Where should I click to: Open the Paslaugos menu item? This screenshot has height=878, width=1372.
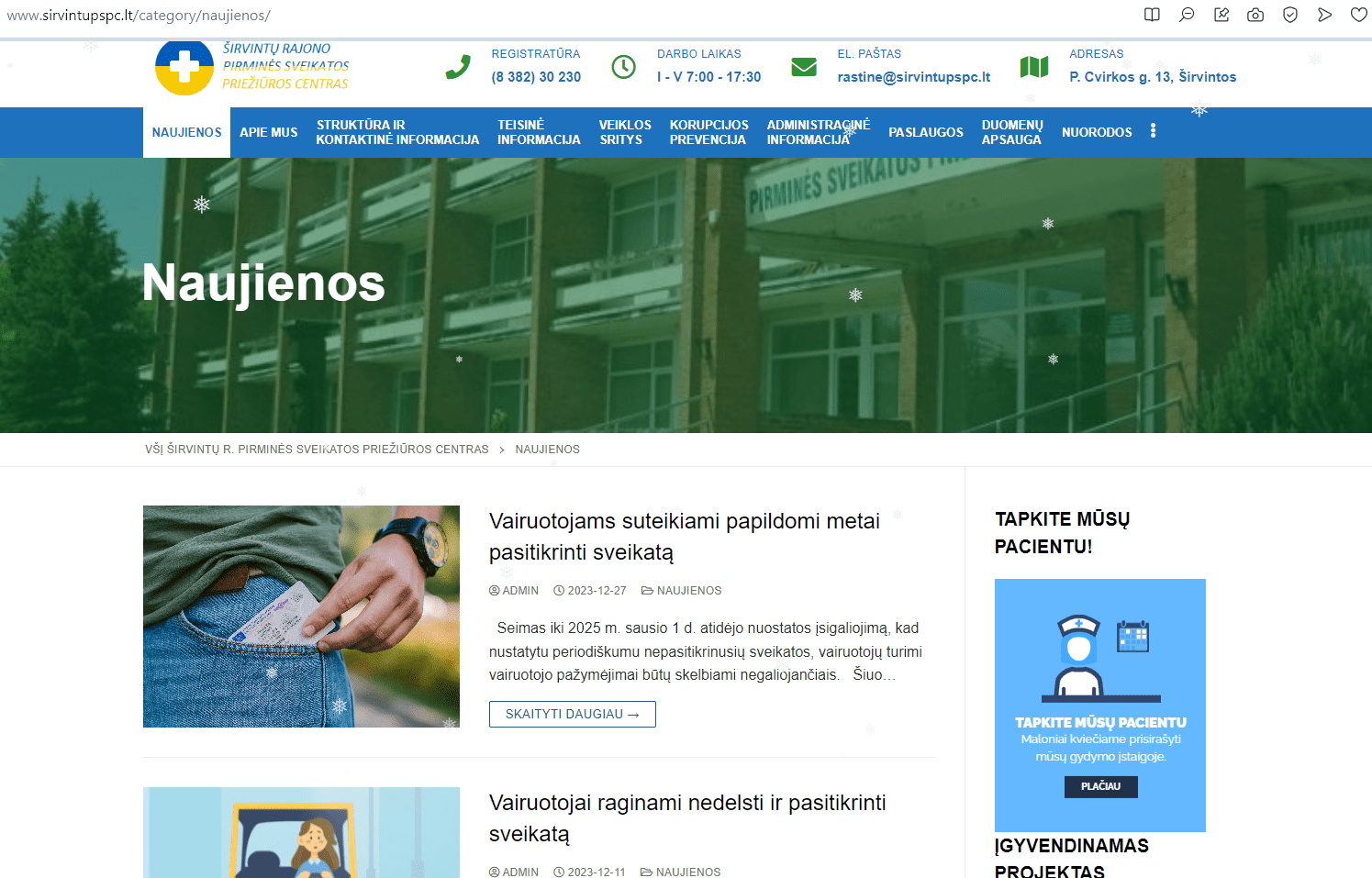[x=925, y=132]
